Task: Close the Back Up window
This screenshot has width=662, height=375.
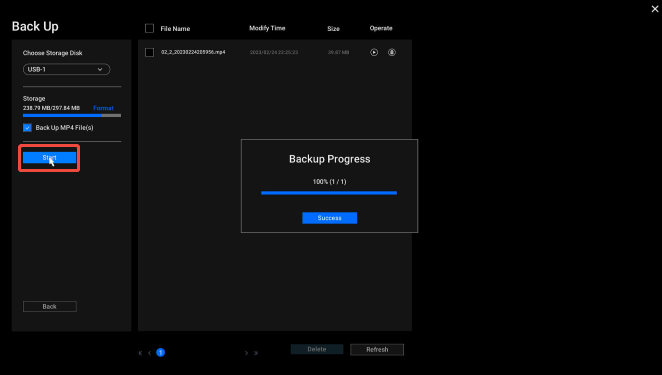Action: pos(655,9)
